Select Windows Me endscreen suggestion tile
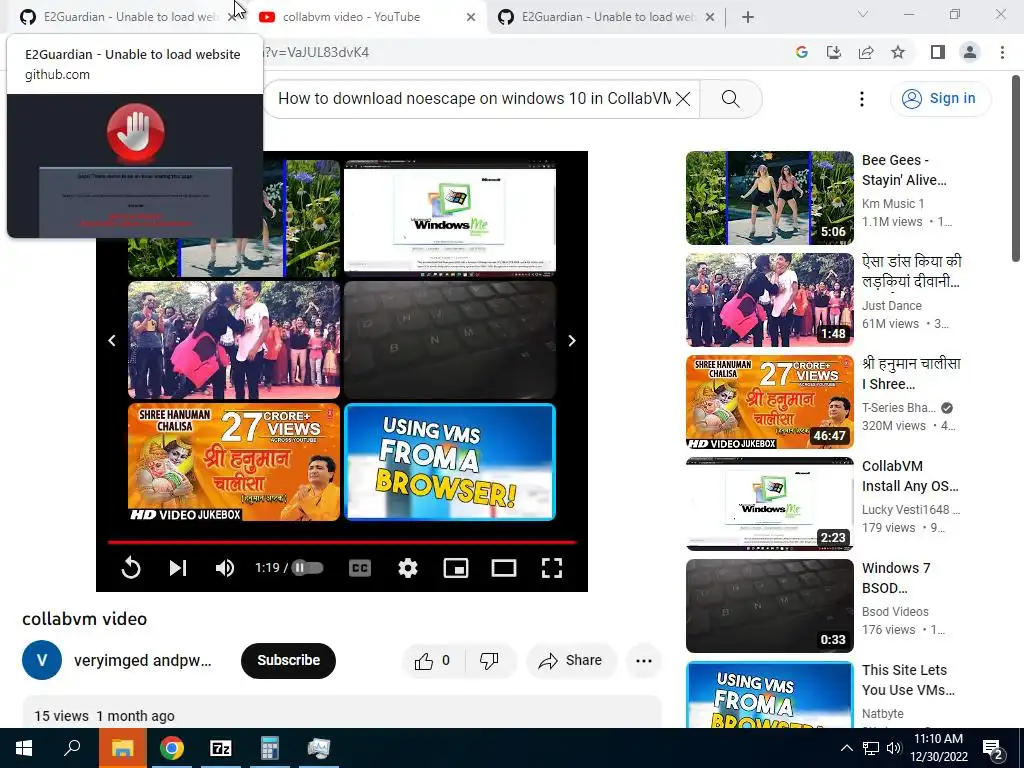The width and height of the screenshot is (1024, 768). pos(450,217)
